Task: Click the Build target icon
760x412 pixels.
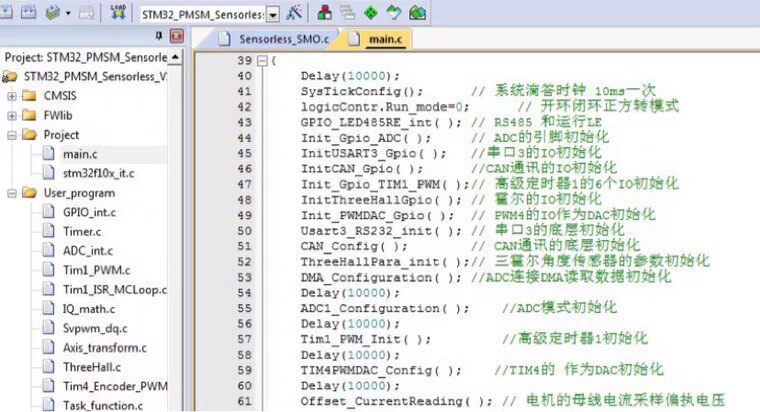Action: coord(5,12)
